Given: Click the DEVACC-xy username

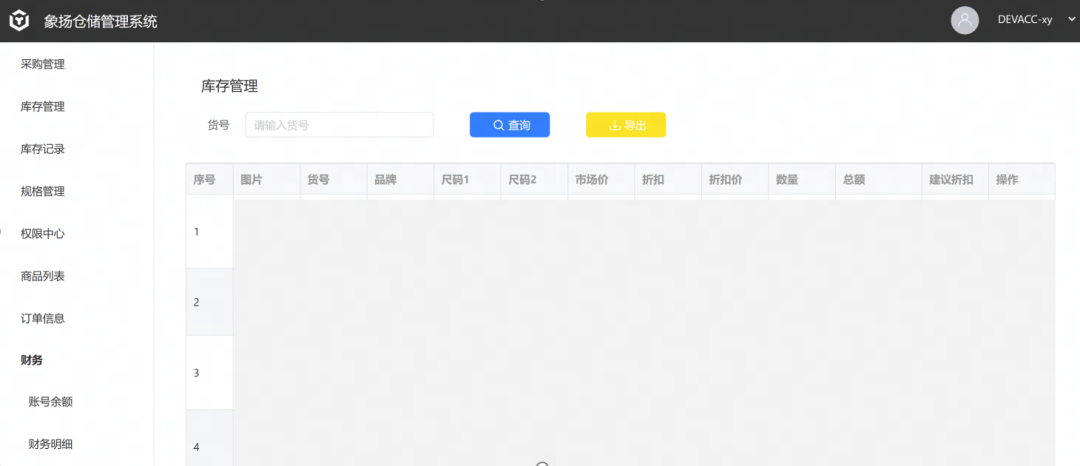Looking at the screenshot, I should (1024, 20).
